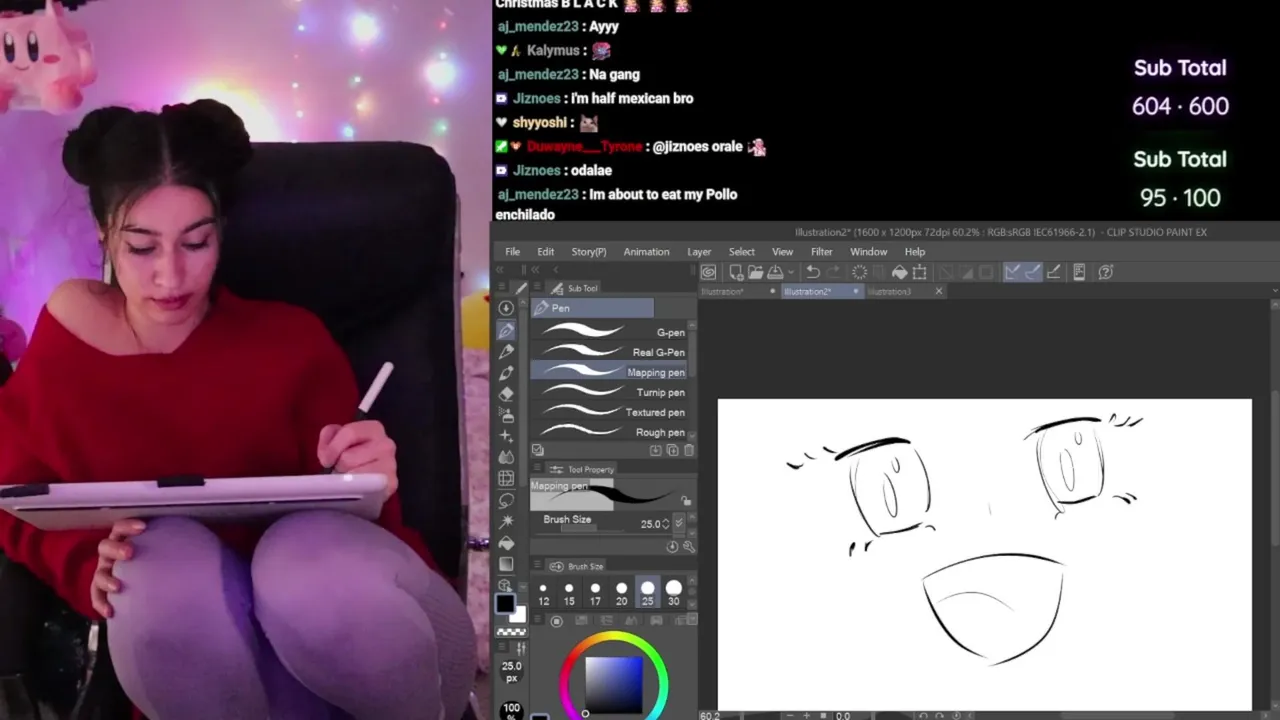Screen dimensions: 1280x720
Task: Open the Filter menu
Action: (821, 251)
